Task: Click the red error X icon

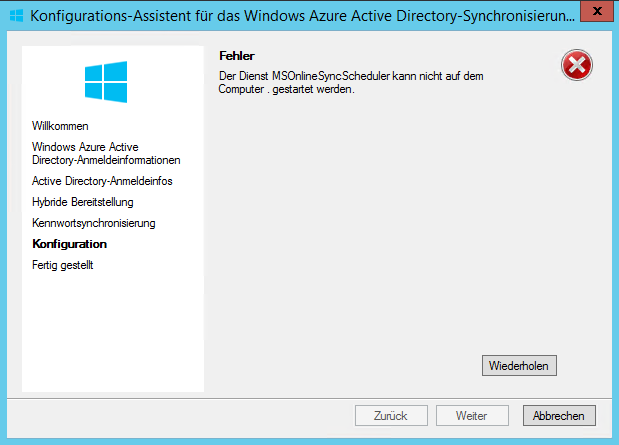Action: [x=577, y=66]
